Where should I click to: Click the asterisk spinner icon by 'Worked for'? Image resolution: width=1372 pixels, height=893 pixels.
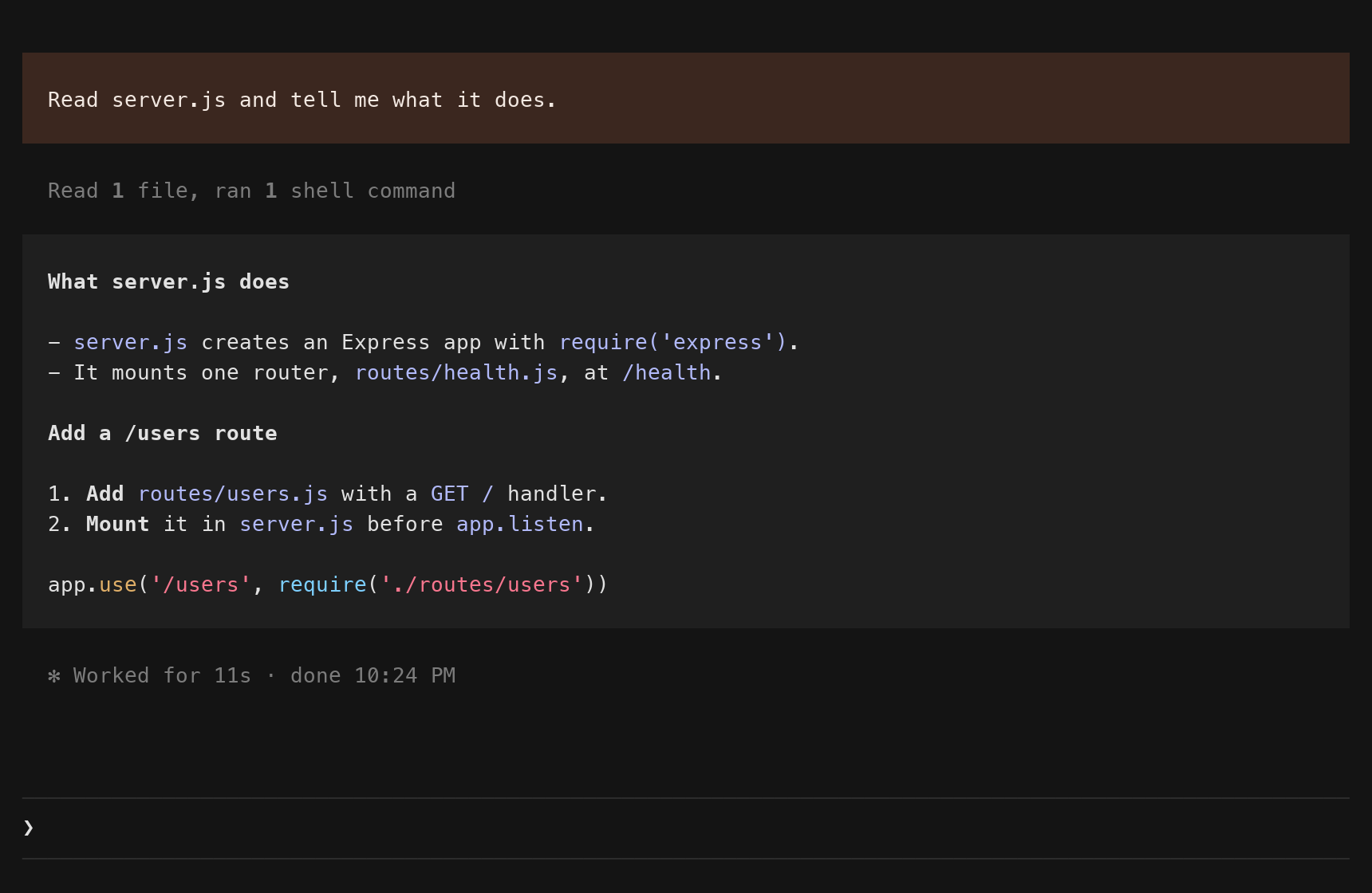tap(54, 676)
